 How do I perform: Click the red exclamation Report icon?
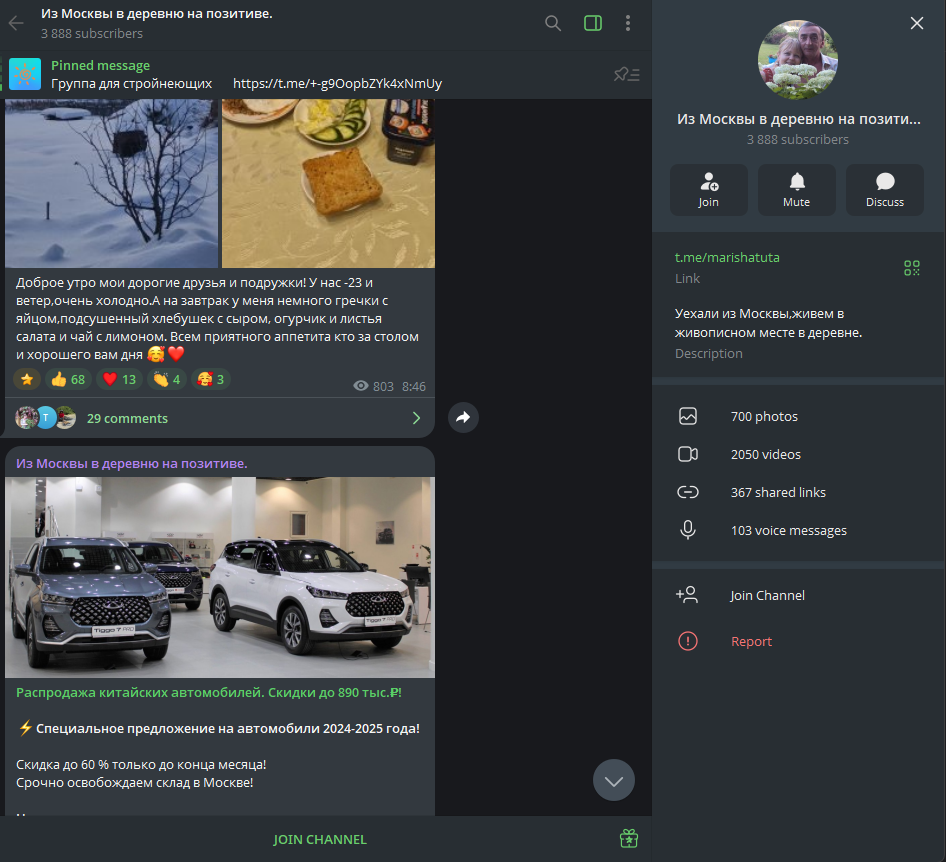click(688, 641)
